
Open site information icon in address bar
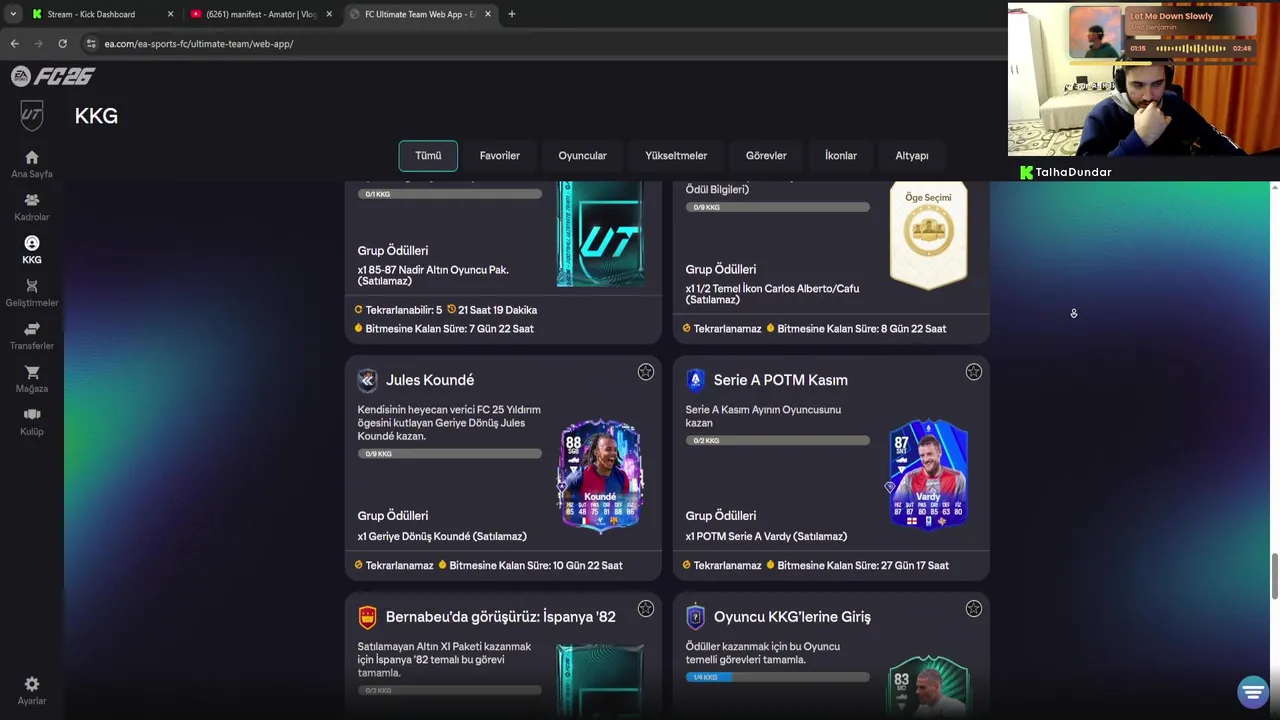click(x=91, y=44)
